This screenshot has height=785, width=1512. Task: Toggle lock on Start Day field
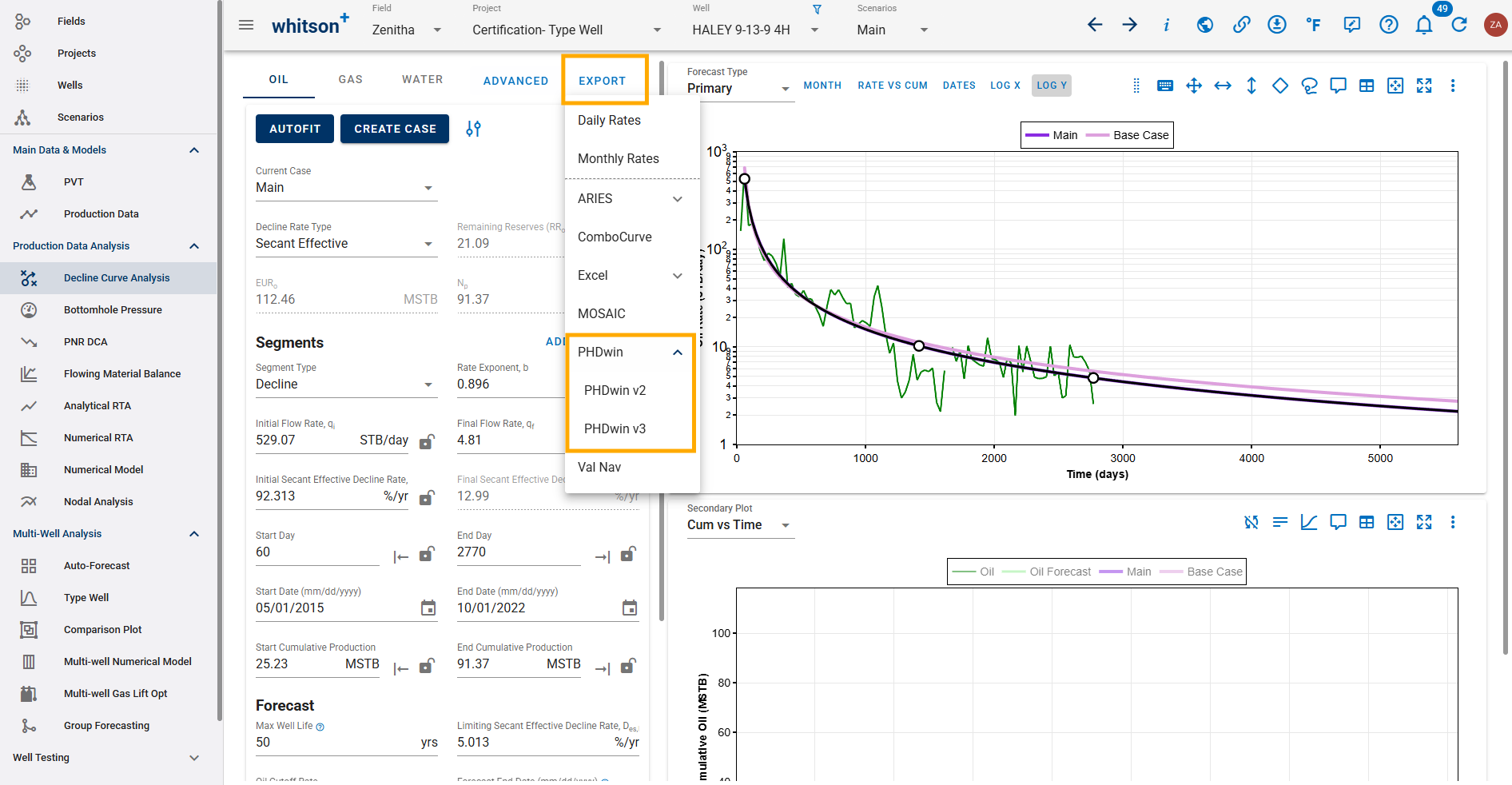(427, 554)
